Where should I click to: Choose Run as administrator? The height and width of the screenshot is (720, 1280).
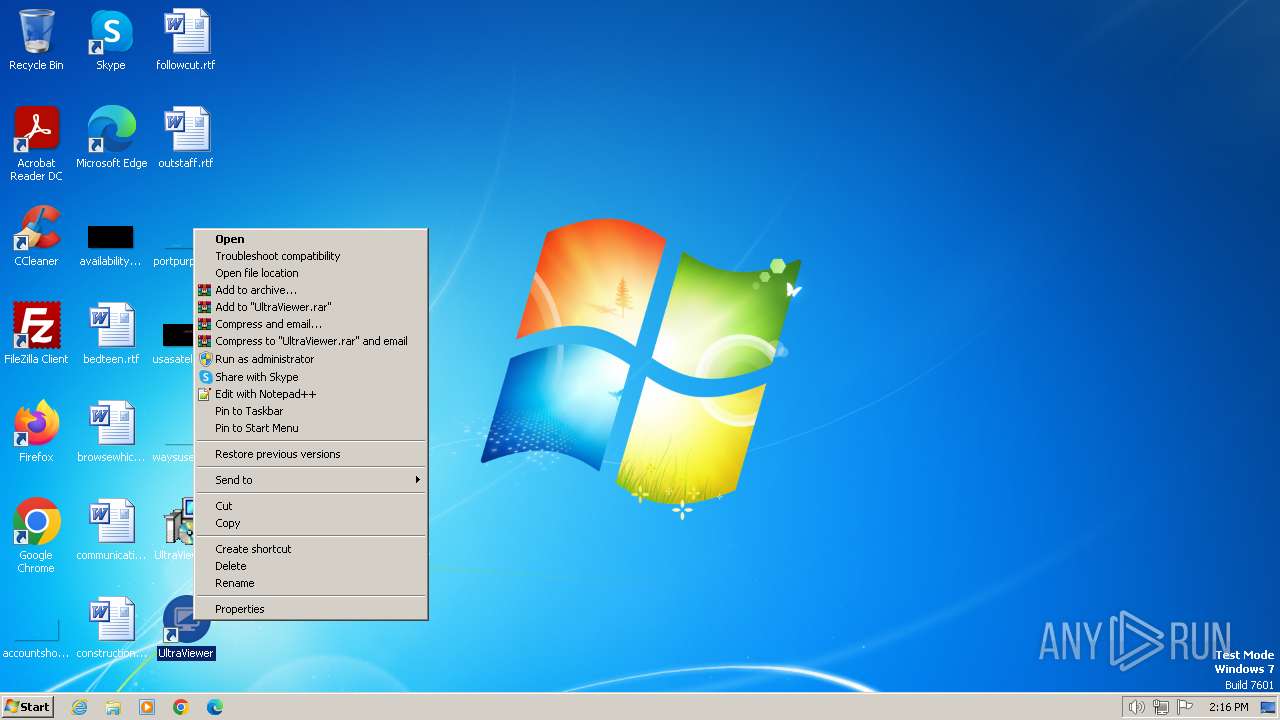click(x=311, y=359)
